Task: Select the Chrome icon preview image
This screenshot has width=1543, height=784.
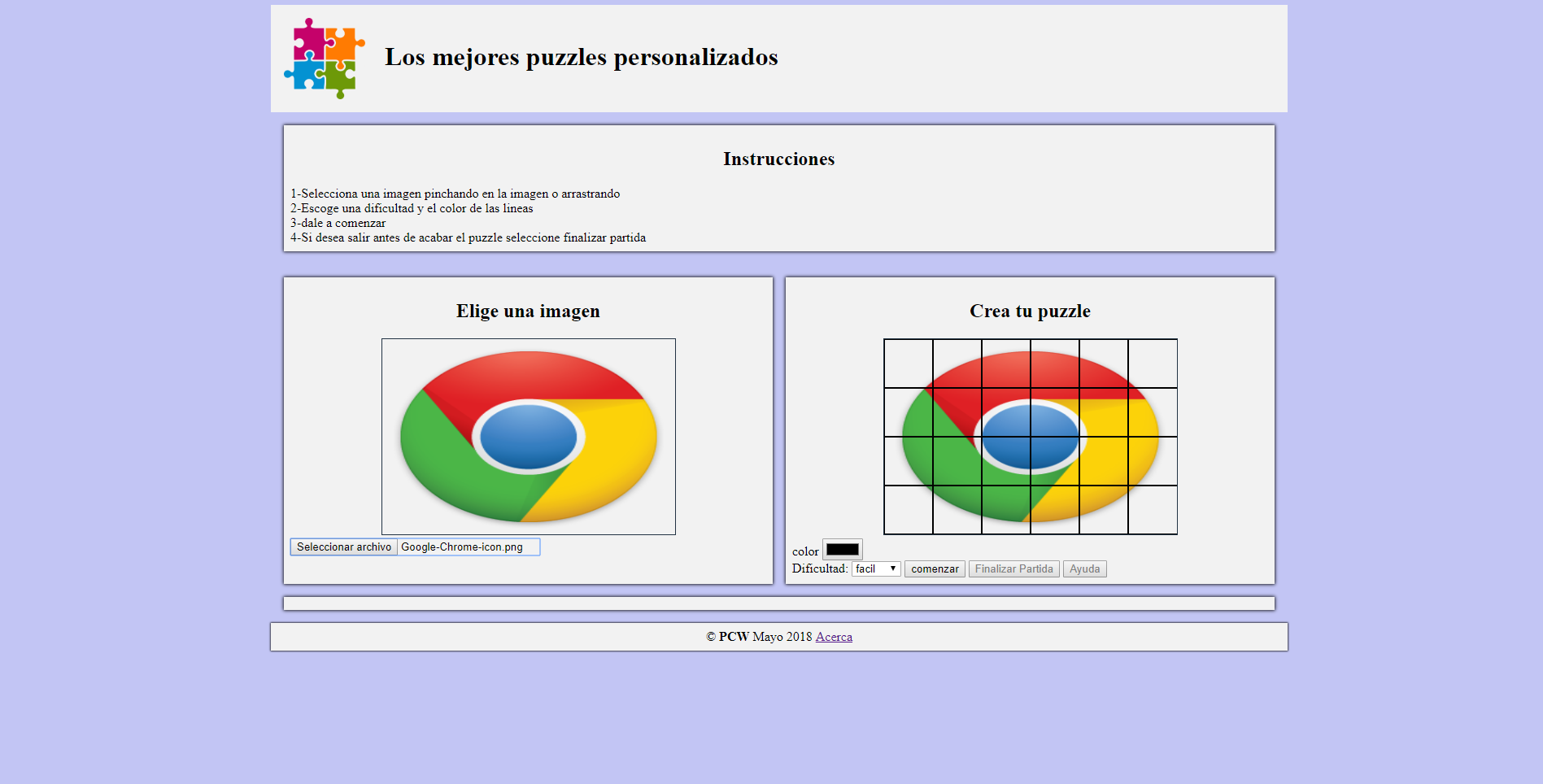Action: 528,436
